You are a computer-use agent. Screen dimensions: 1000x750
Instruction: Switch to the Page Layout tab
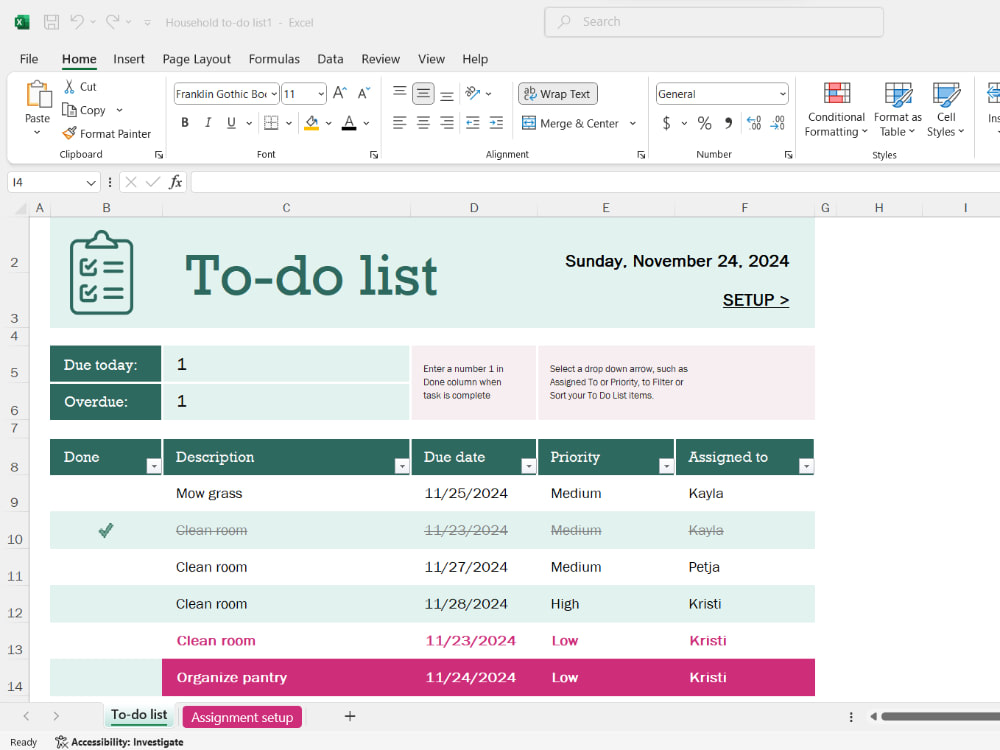click(x=196, y=59)
